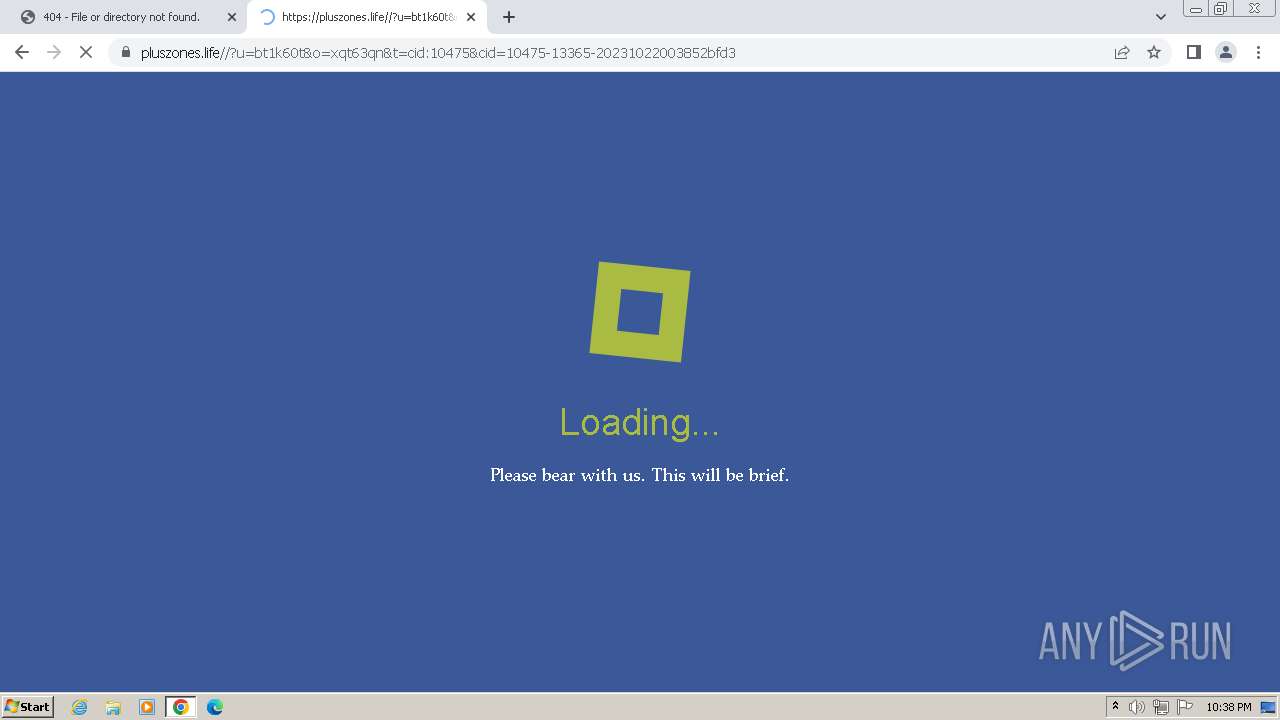This screenshot has width=1280, height=720.
Task: Close the Chrome window
Action: pyautogui.click(x=1254, y=9)
